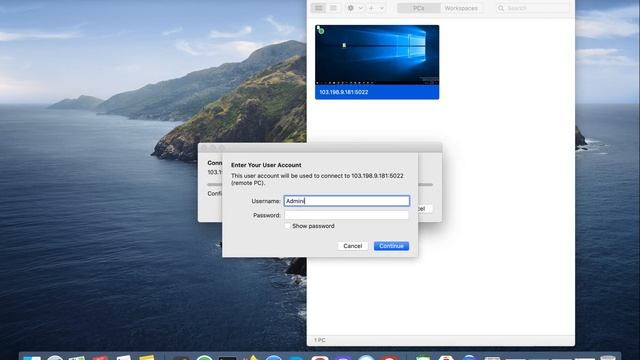This screenshot has width=640, height=360.
Task: Switch to grid view in Remote Desktop toolbar
Action: 318,8
